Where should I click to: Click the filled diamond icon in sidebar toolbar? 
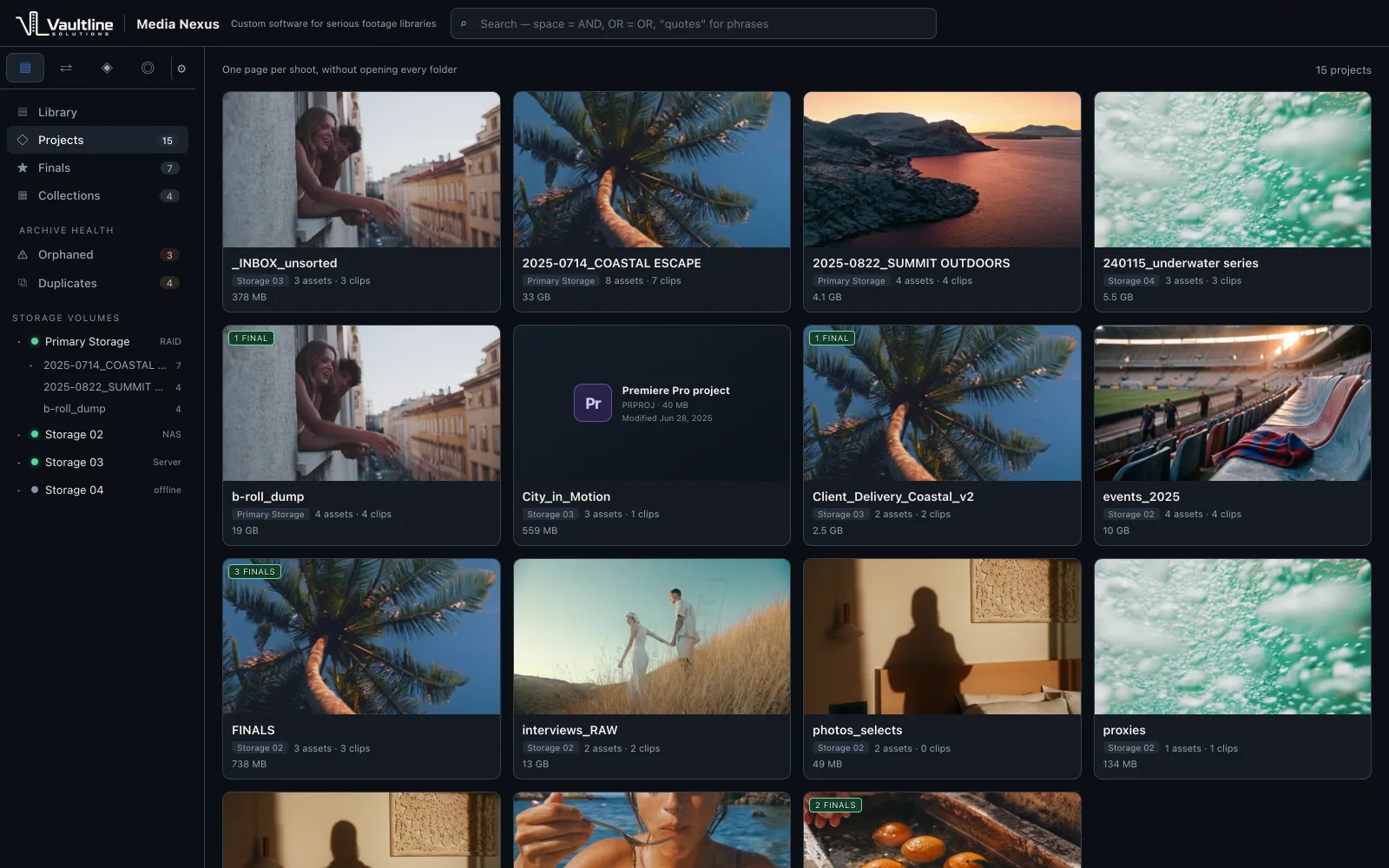tap(107, 68)
